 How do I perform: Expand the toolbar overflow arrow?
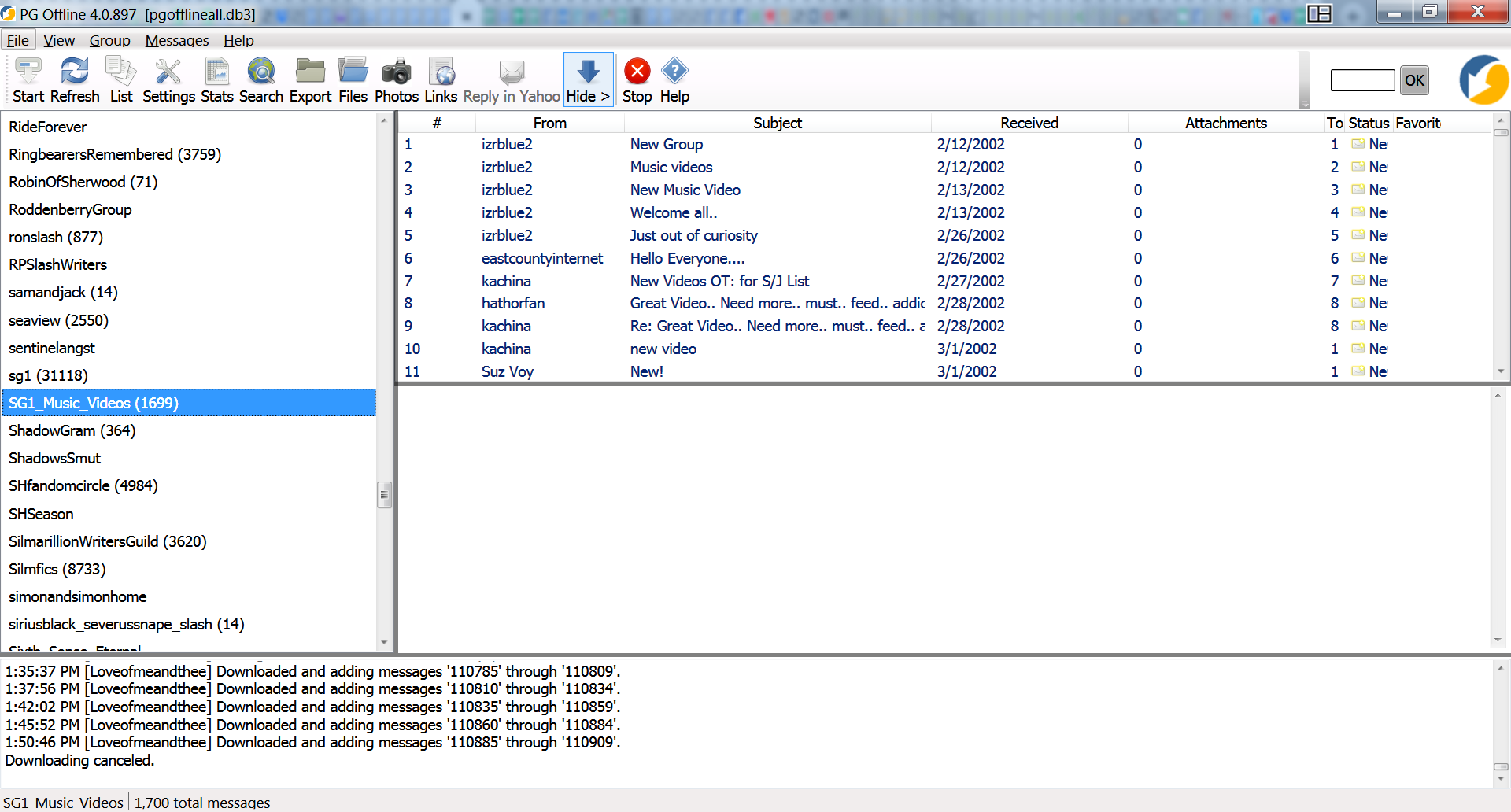[1305, 104]
